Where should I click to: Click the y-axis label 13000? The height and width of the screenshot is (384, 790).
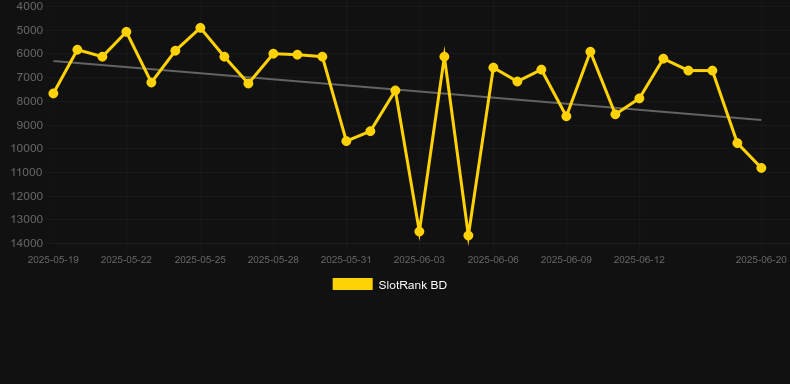coord(27,219)
